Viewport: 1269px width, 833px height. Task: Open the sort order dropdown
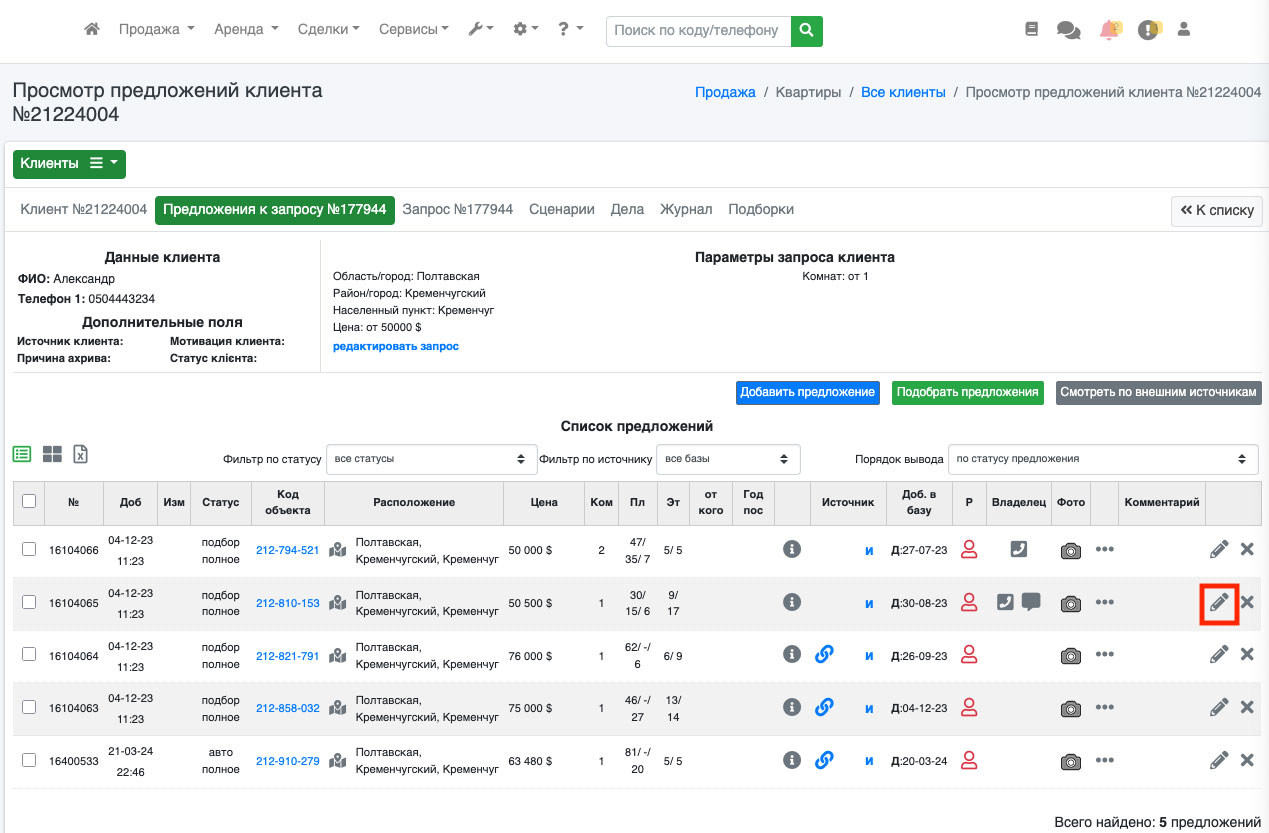[x=1102, y=459]
